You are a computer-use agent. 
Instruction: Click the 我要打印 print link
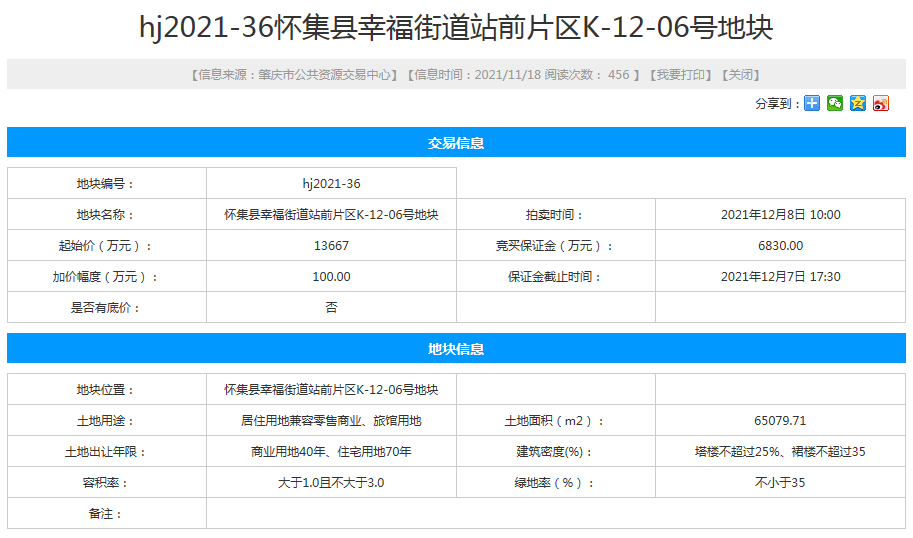tap(681, 75)
